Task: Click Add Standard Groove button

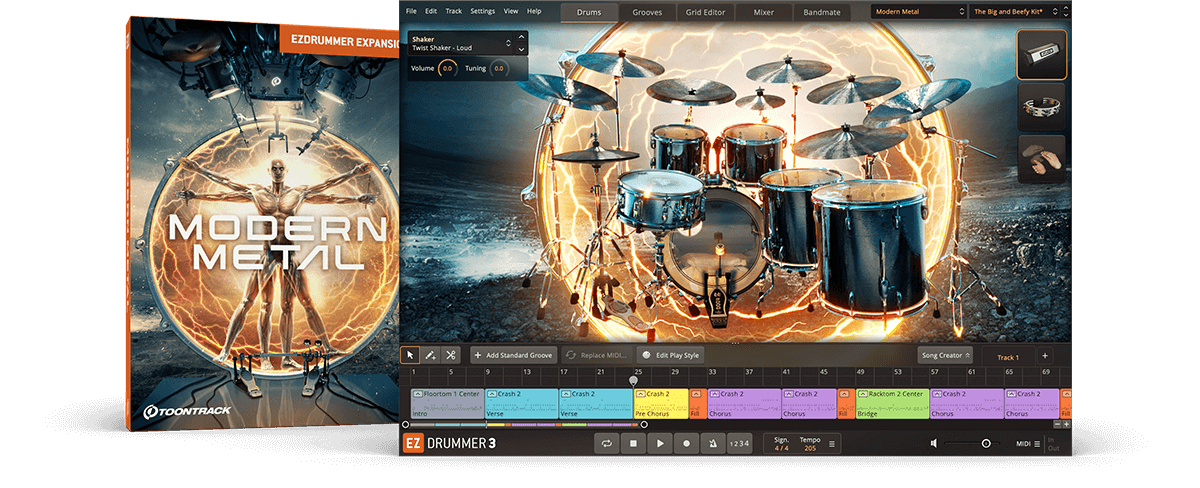Action: click(x=512, y=355)
